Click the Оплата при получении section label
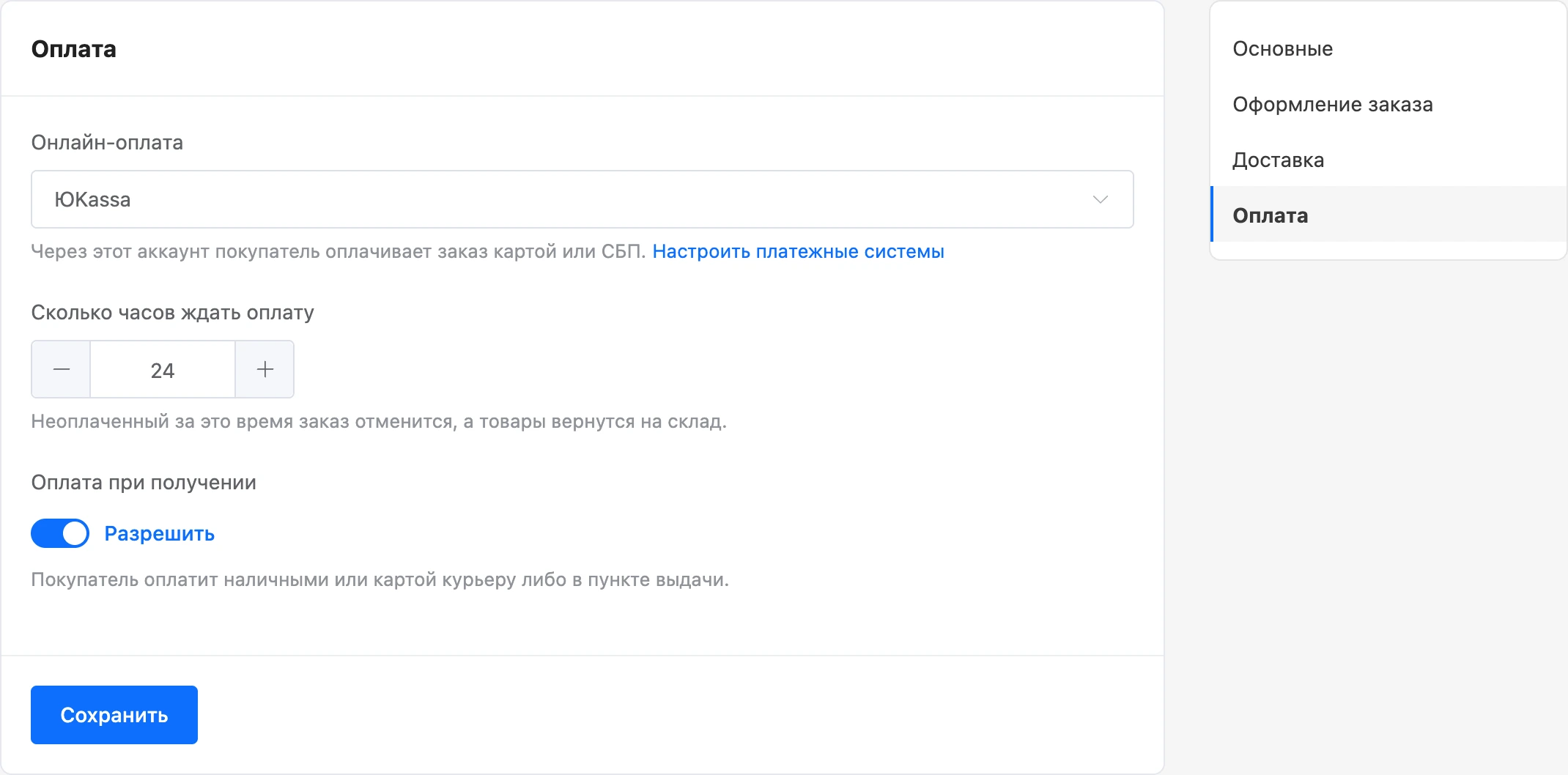The height and width of the screenshot is (775, 1568). 144,482
